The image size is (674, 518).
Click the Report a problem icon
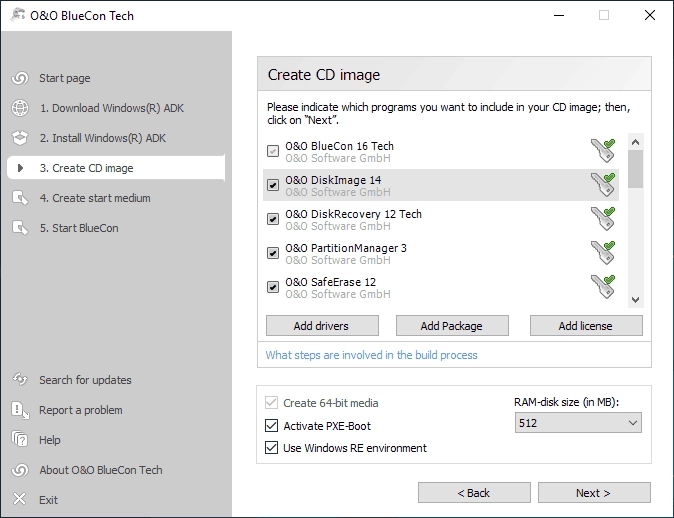click(x=20, y=410)
